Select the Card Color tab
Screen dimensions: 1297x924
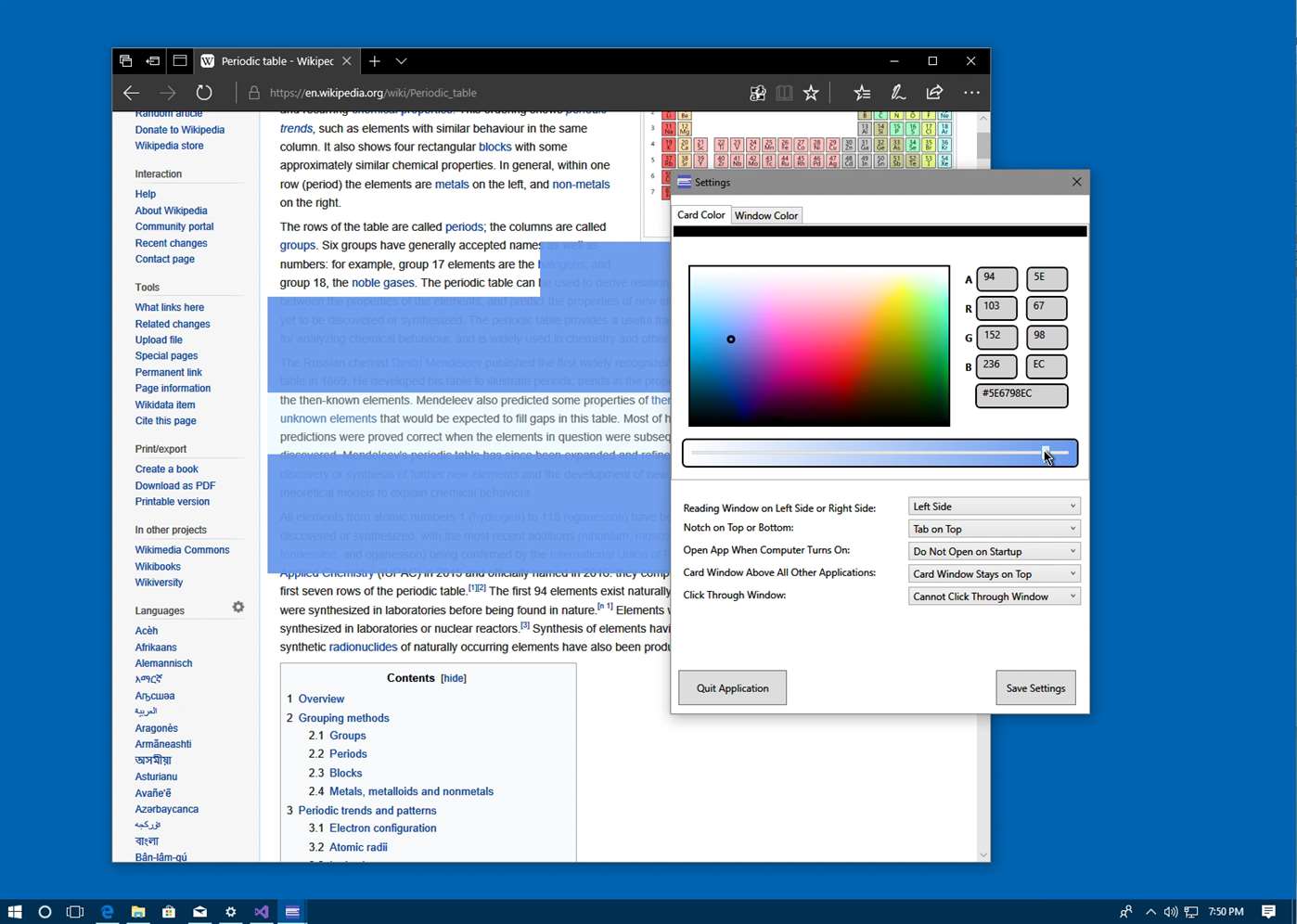700,215
